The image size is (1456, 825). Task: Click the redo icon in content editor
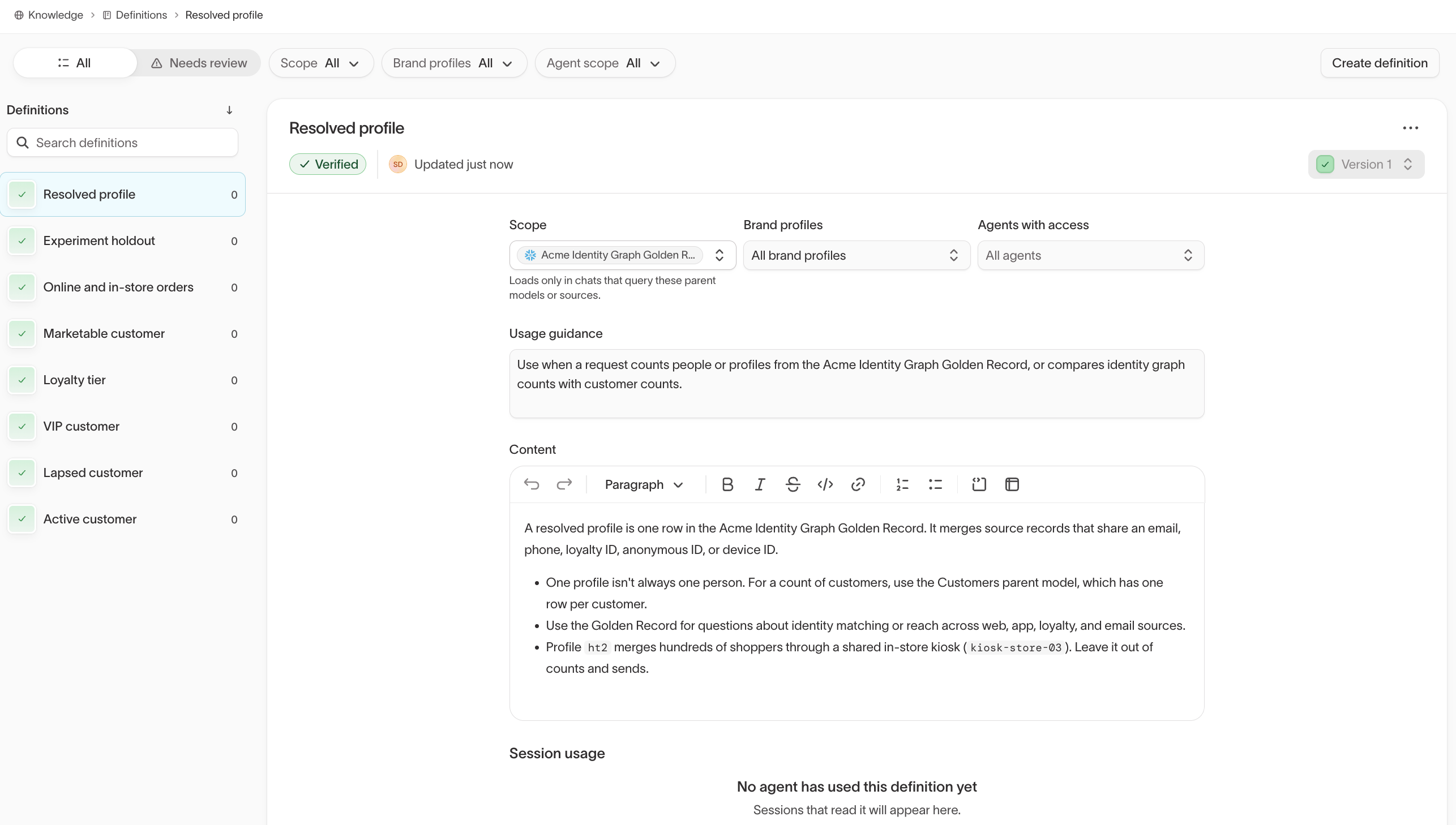[x=564, y=484]
